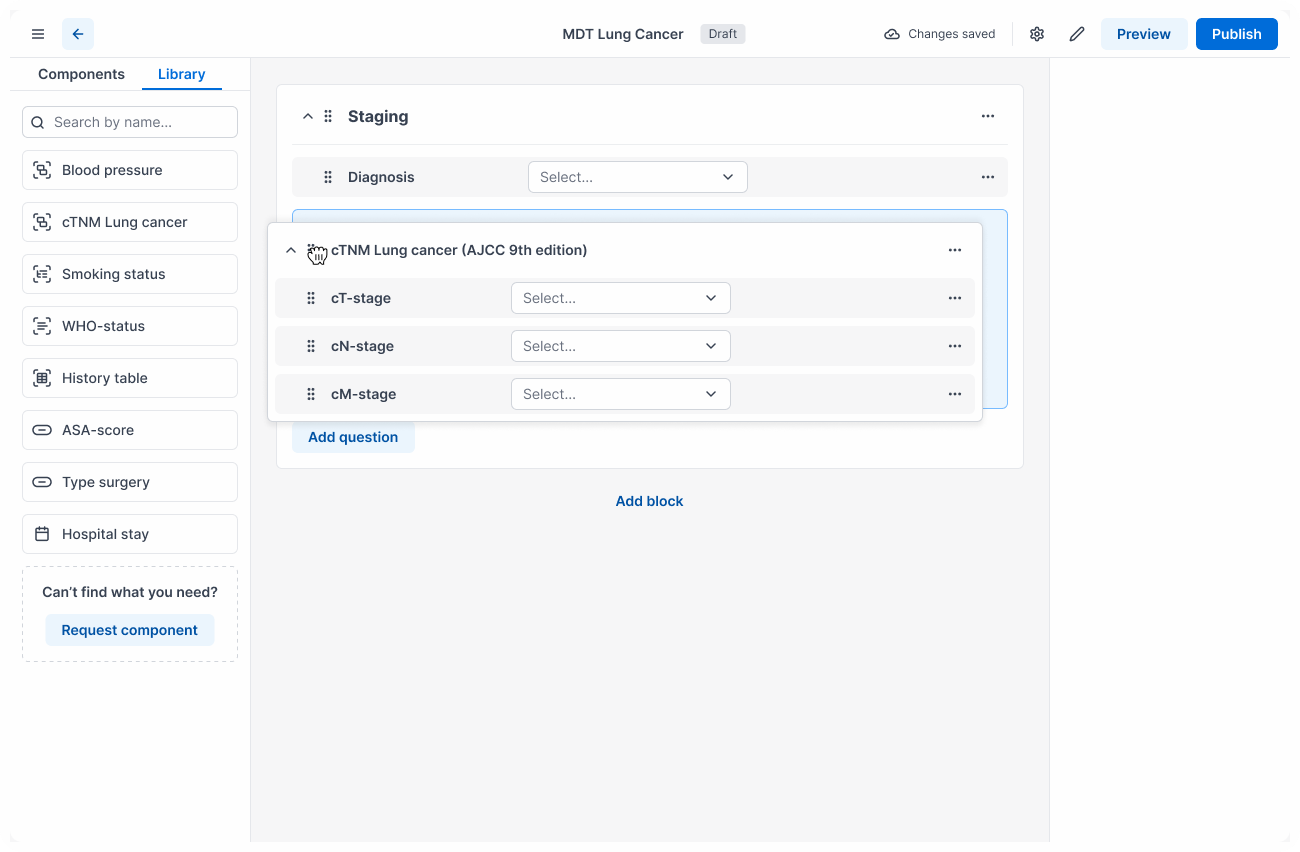1300x852 pixels.
Task: Click the WHO-status list icon
Action: (x=42, y=326)
